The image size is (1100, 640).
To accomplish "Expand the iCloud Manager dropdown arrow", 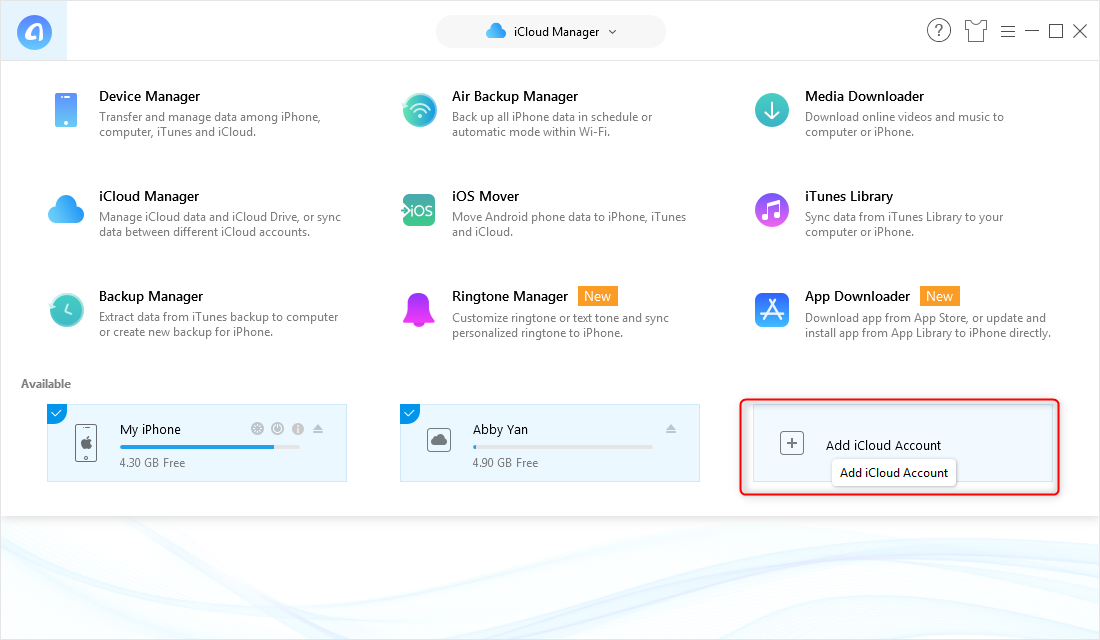I will click(612, 32).
